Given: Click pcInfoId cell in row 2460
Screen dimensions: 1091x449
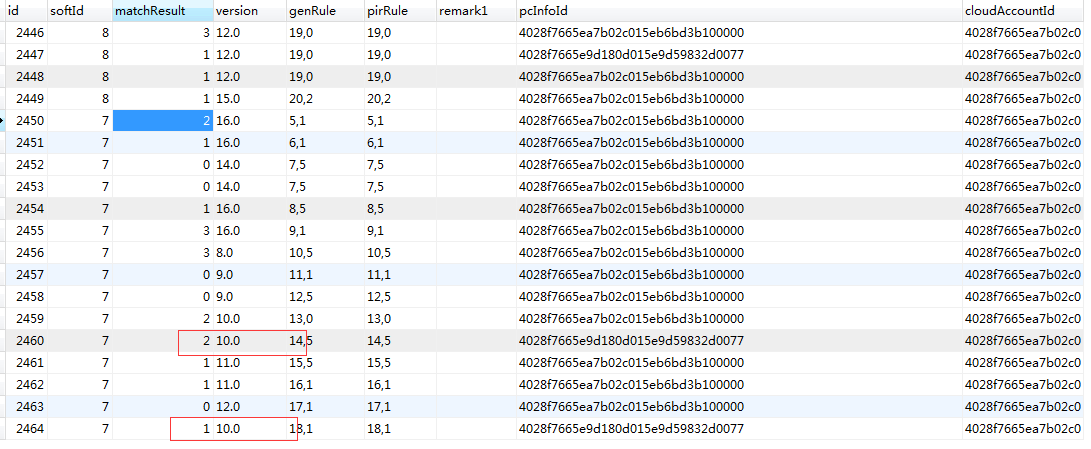Looking at the screenshot, I should 739,341.
